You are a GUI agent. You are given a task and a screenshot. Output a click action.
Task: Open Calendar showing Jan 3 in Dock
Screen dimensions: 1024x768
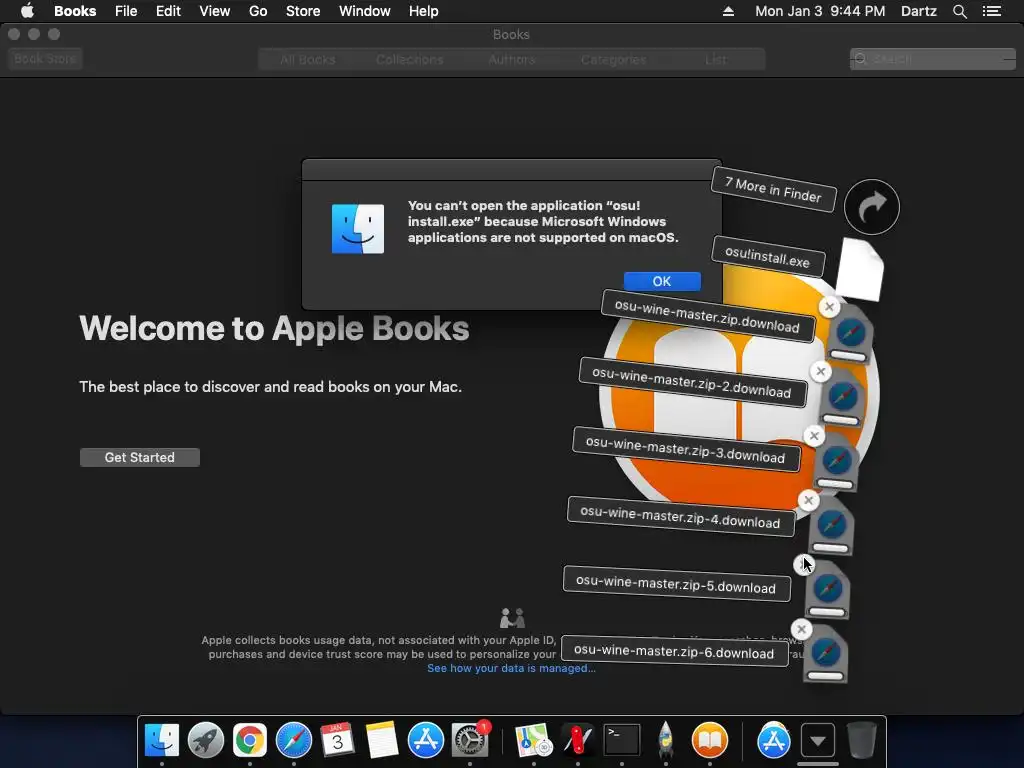pos(338,741)
